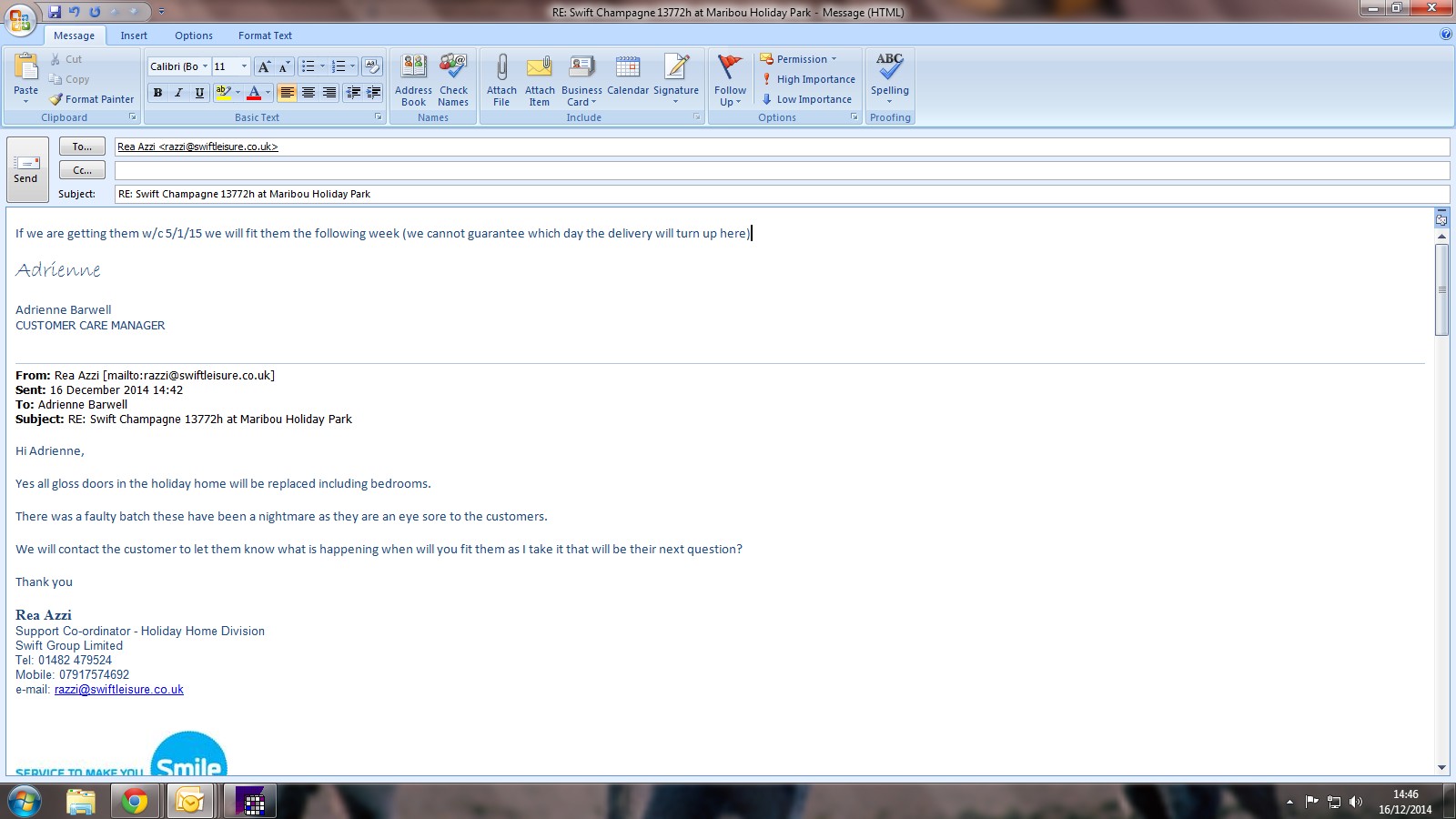Attach an Outlook item
Image resolution: width=1456 pixels, height=819 pixels.
click(540, 80)
